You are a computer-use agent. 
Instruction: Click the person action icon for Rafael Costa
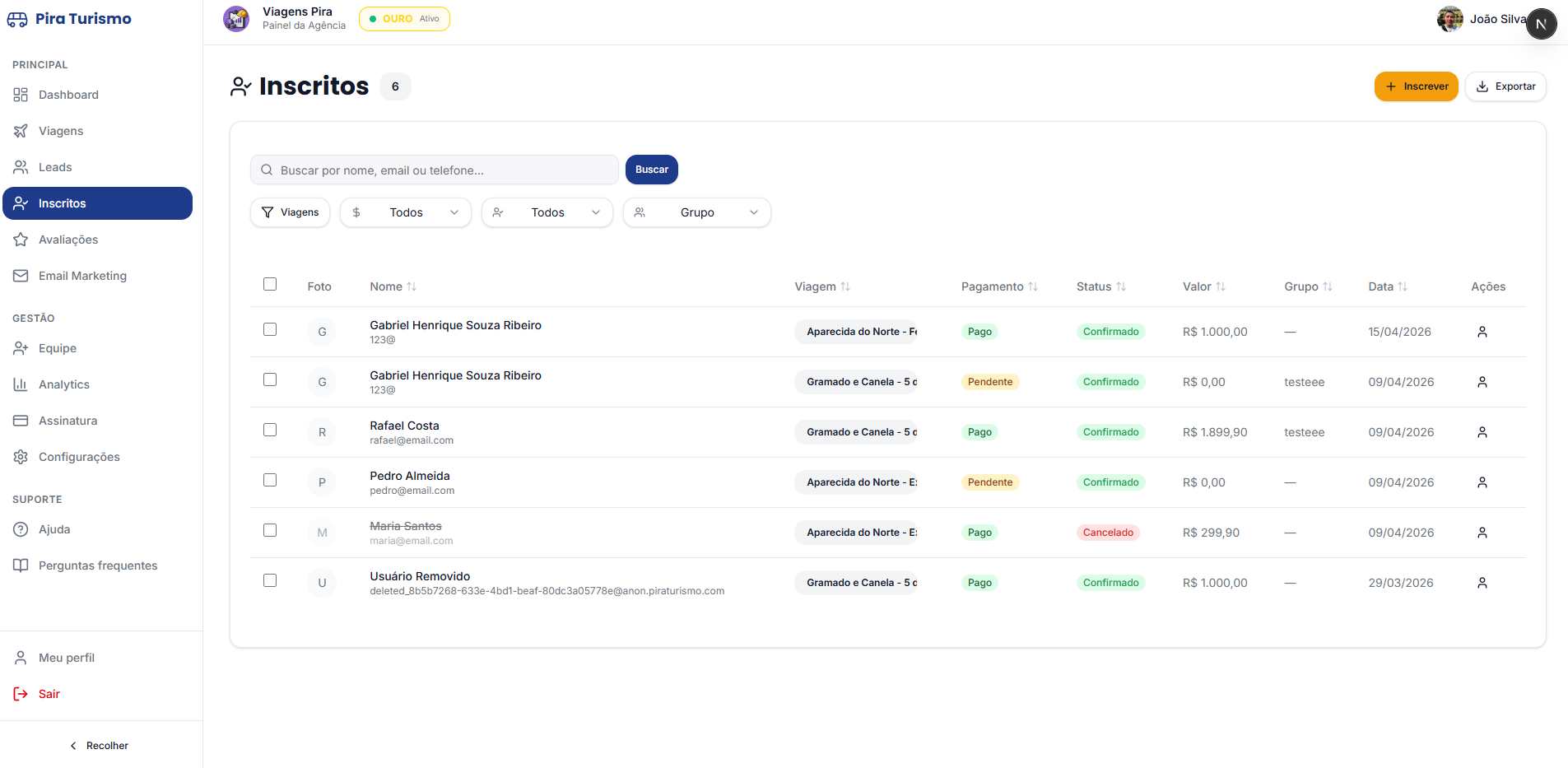(1482, 432)
